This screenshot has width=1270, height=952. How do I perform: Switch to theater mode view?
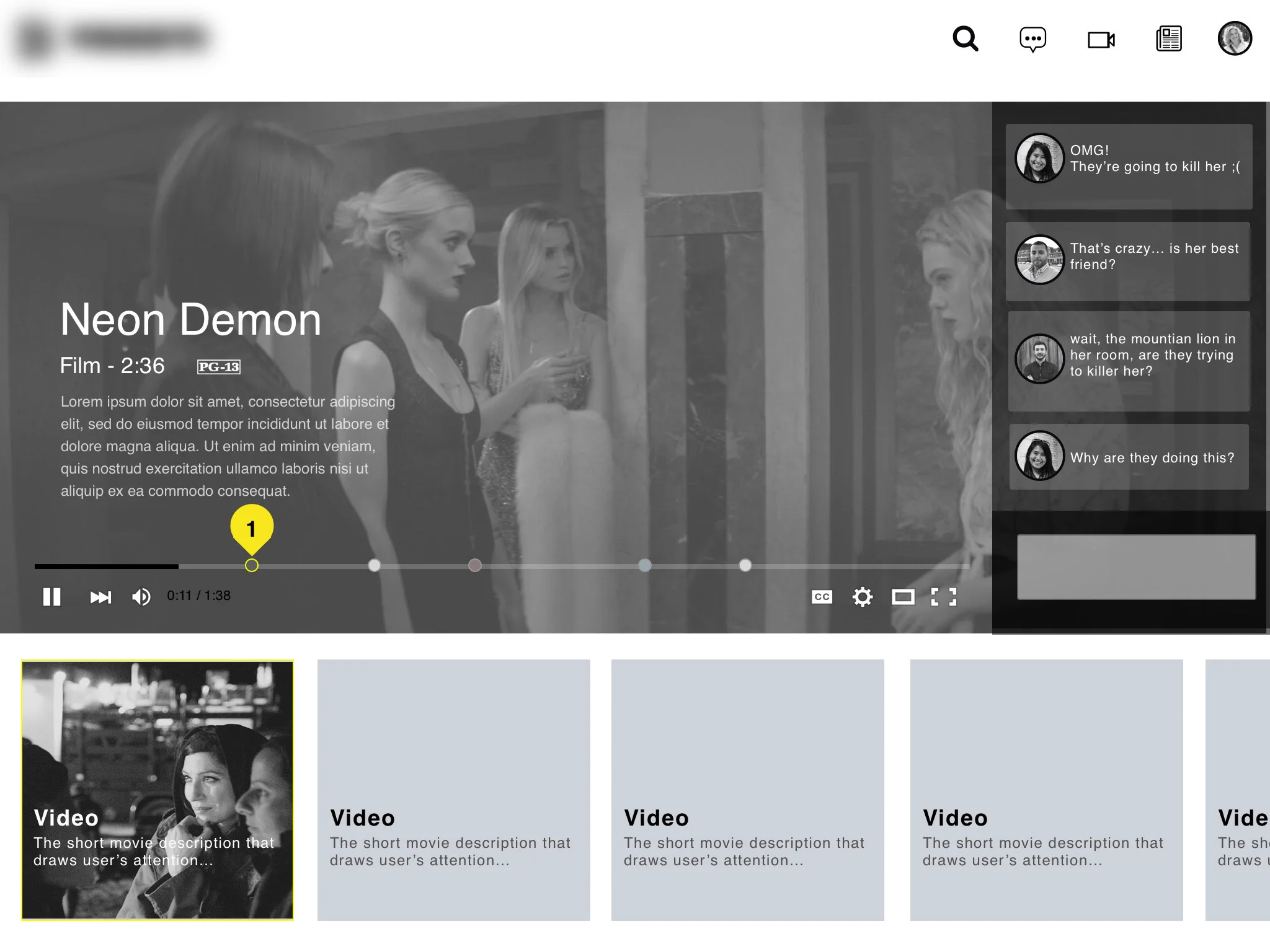click(904, 597)
